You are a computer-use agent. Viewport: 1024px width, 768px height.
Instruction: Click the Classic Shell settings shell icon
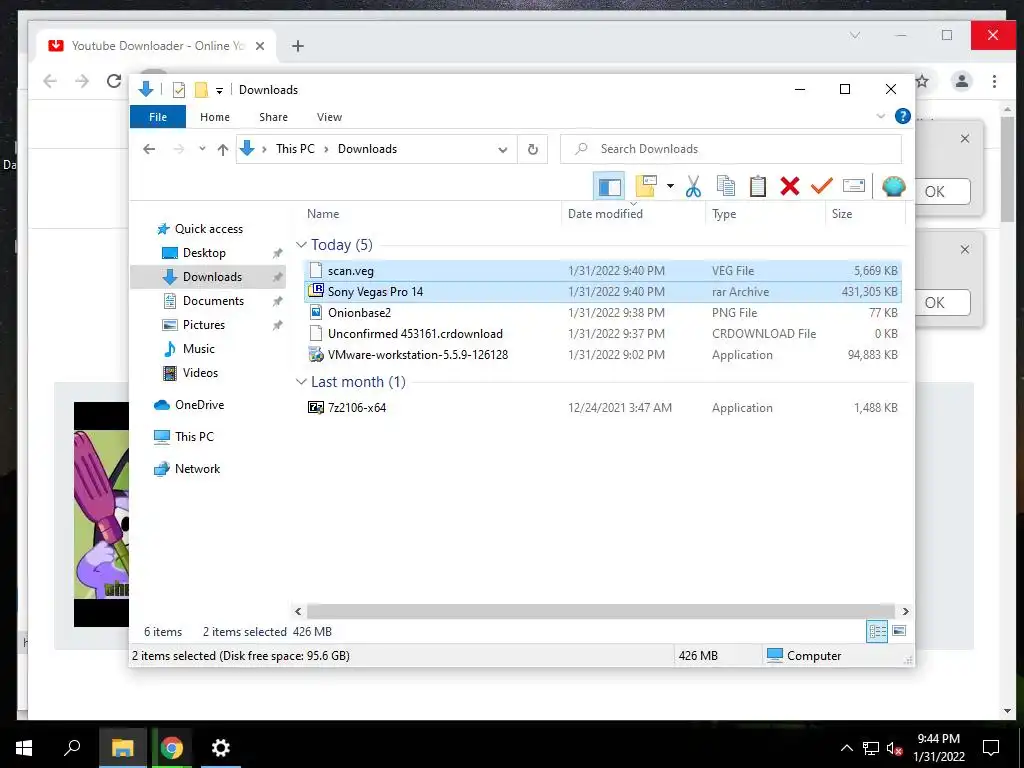893,187
